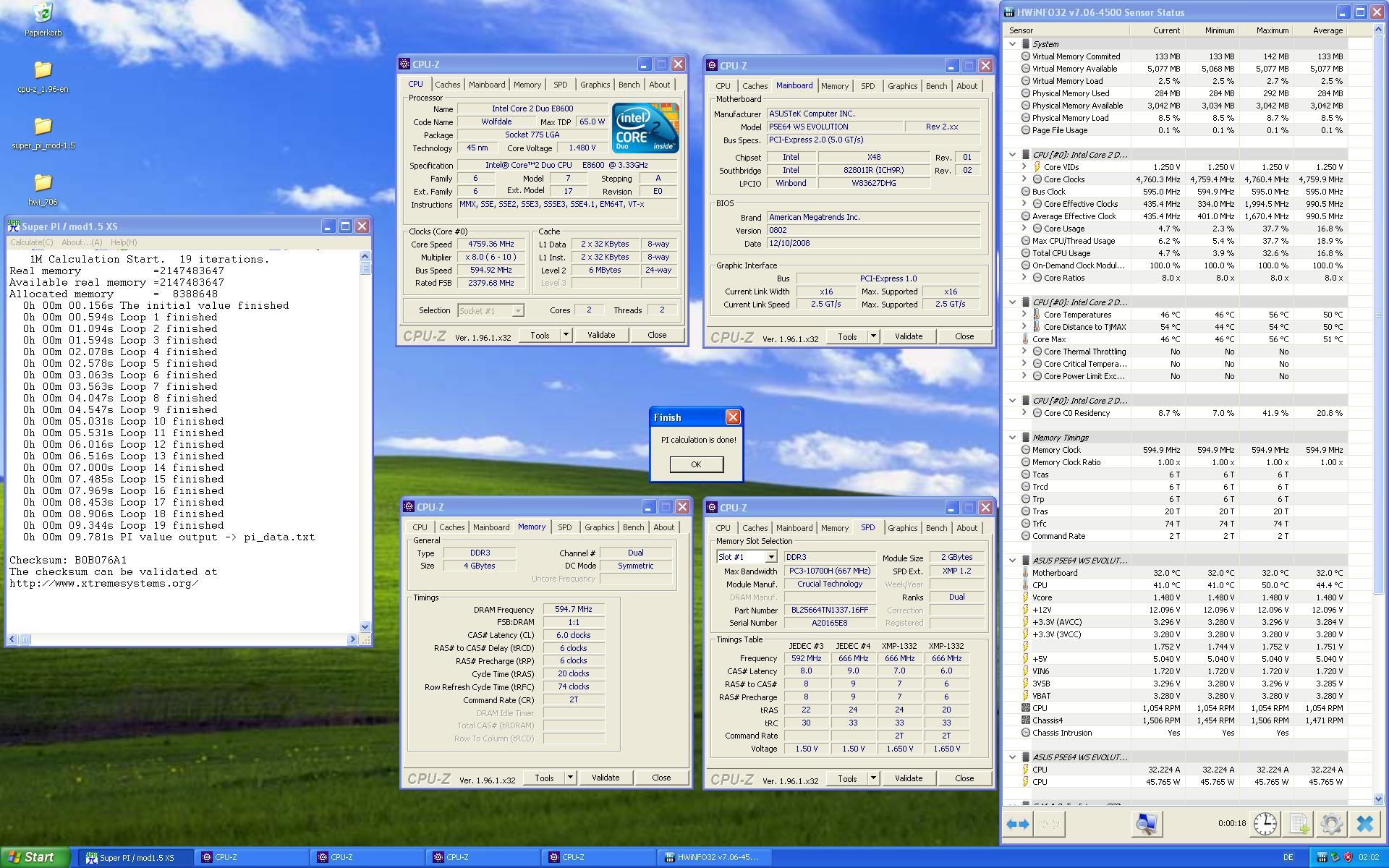Click Validate in CPU-Z CPU window
Image resolution: width=1389 pixels, height=868 pixels.
coord(601,335)
